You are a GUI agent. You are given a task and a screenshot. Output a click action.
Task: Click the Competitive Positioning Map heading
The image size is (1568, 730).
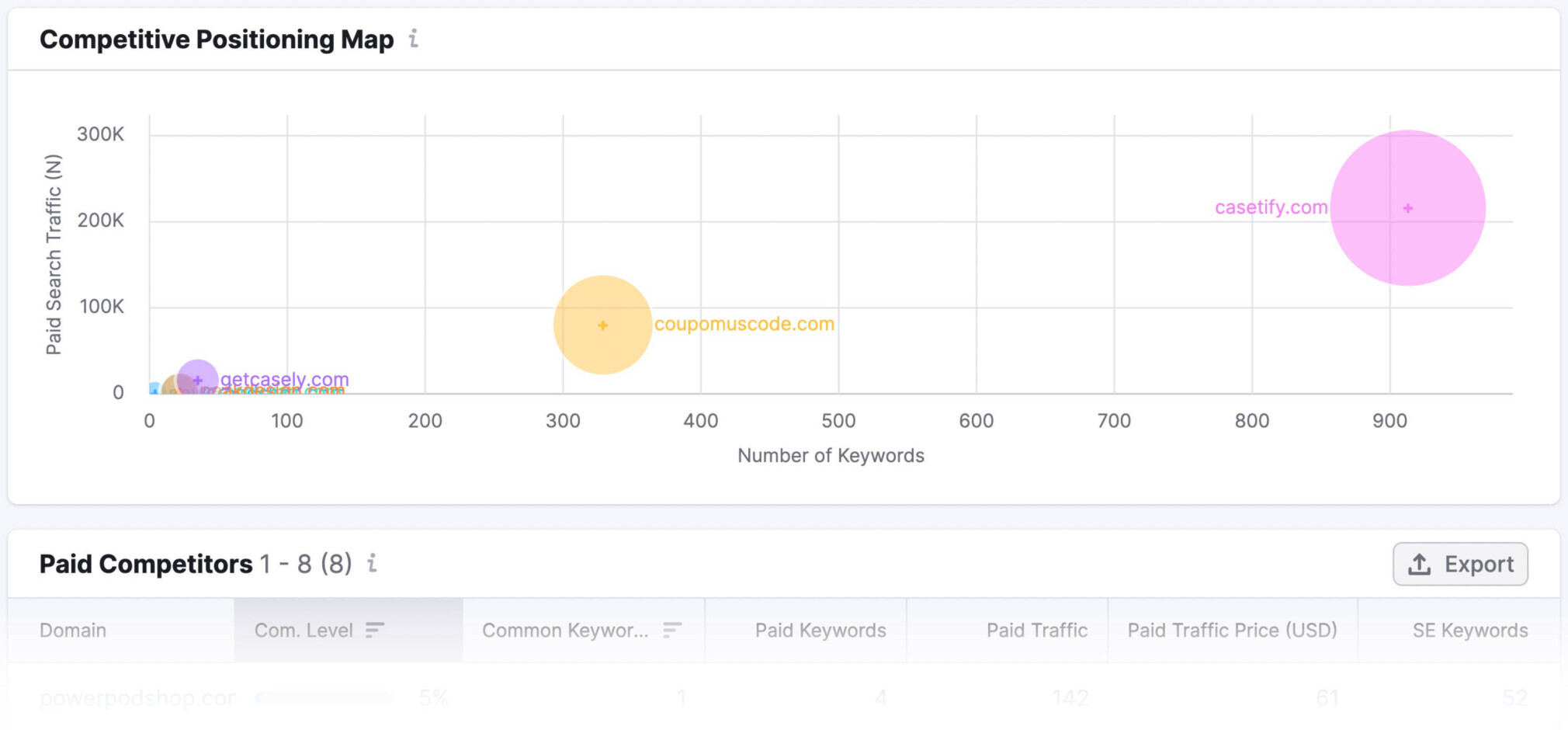point(217,39)
